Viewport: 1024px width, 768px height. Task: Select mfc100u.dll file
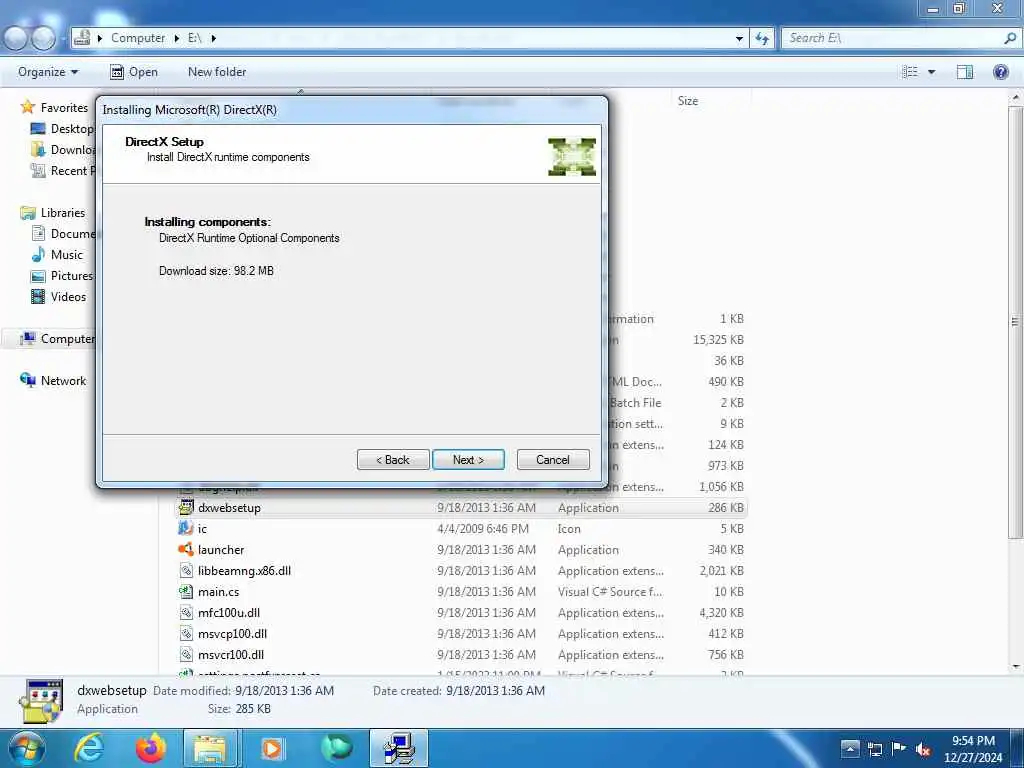pyautogui.click(x=460, y=613)
